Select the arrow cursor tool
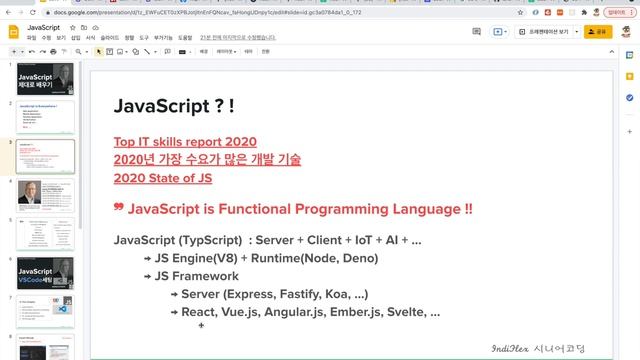The width and height of the screenshot is (640, 360). click(98, 52)
